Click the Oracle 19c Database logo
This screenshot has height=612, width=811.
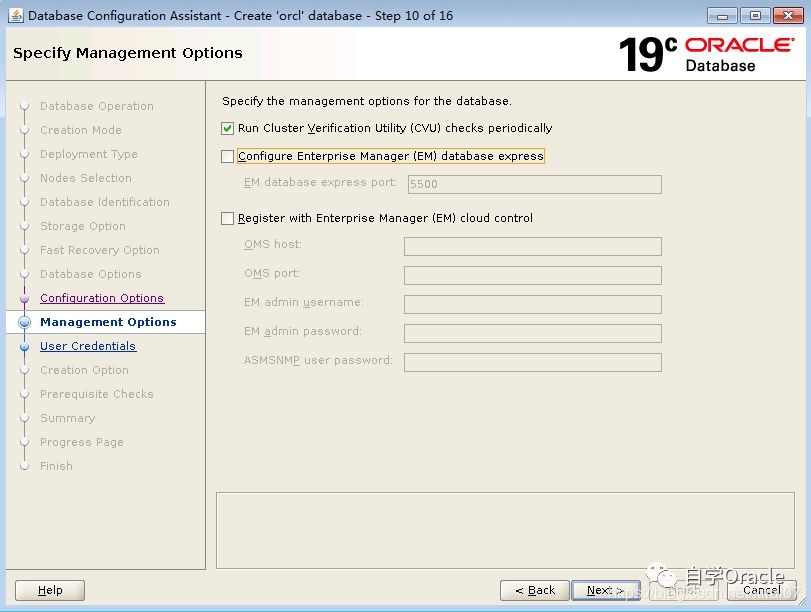[708, 54]
